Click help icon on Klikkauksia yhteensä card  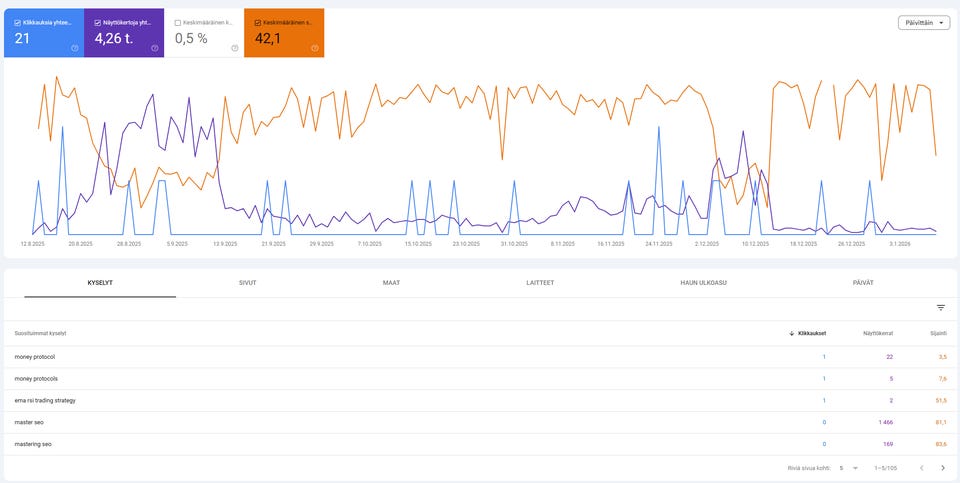point(75,48)
